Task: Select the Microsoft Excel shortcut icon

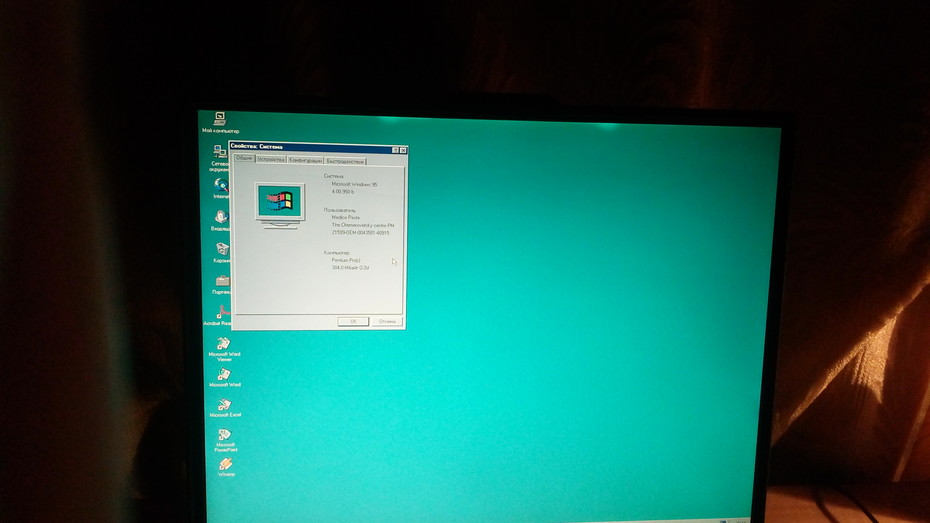Action: click(225, 408)
